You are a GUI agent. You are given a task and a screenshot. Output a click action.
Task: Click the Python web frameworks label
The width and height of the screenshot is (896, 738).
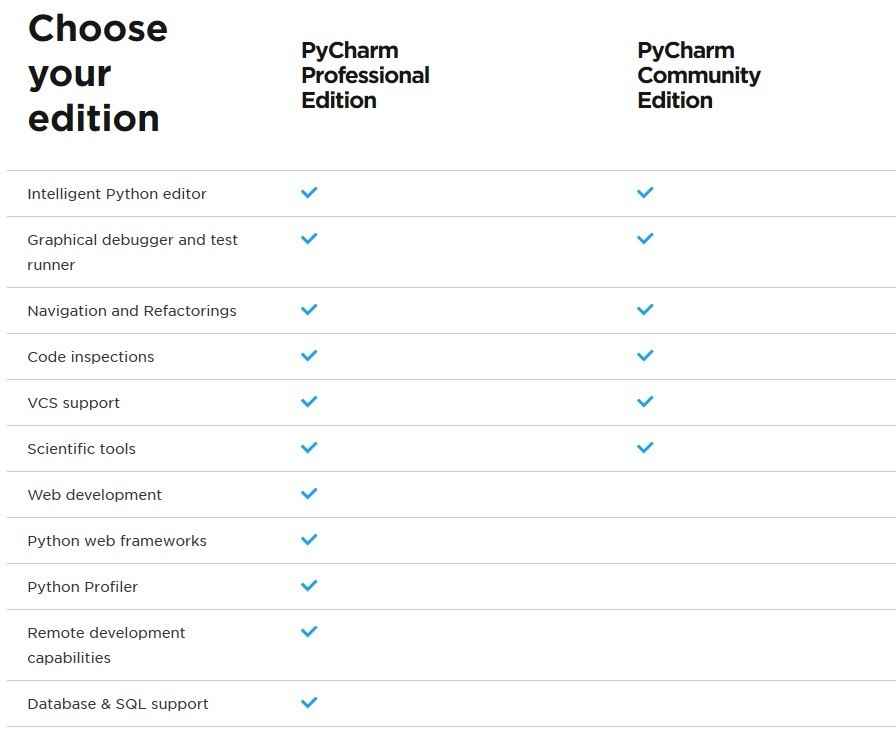point(117,541)
